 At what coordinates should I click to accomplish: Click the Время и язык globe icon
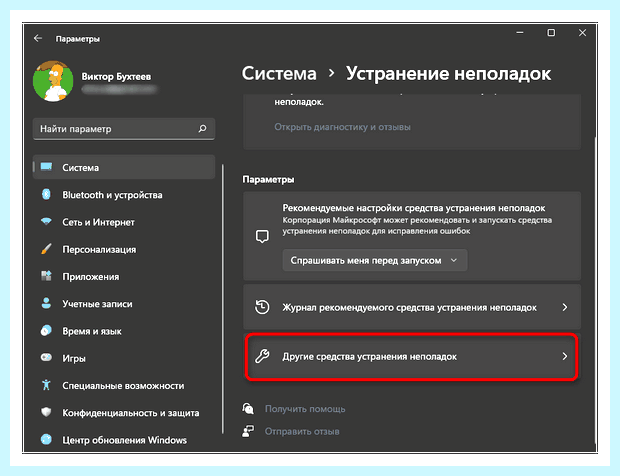[x=46, y=331]
